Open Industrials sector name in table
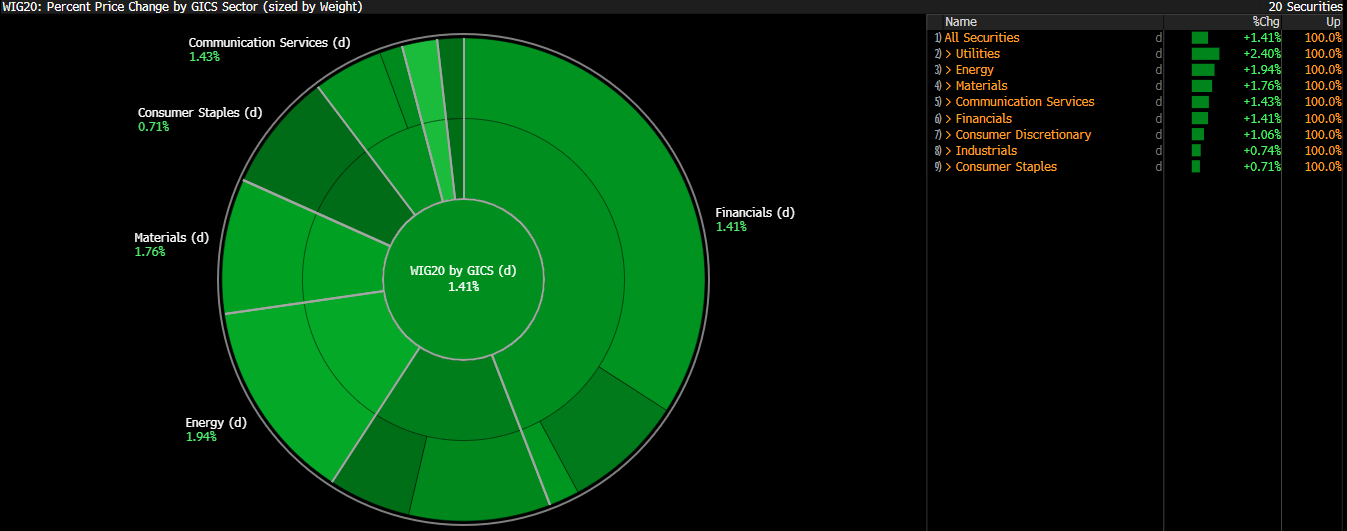Viewport: 1347px width, 531px height. click(x=986, y=151)
